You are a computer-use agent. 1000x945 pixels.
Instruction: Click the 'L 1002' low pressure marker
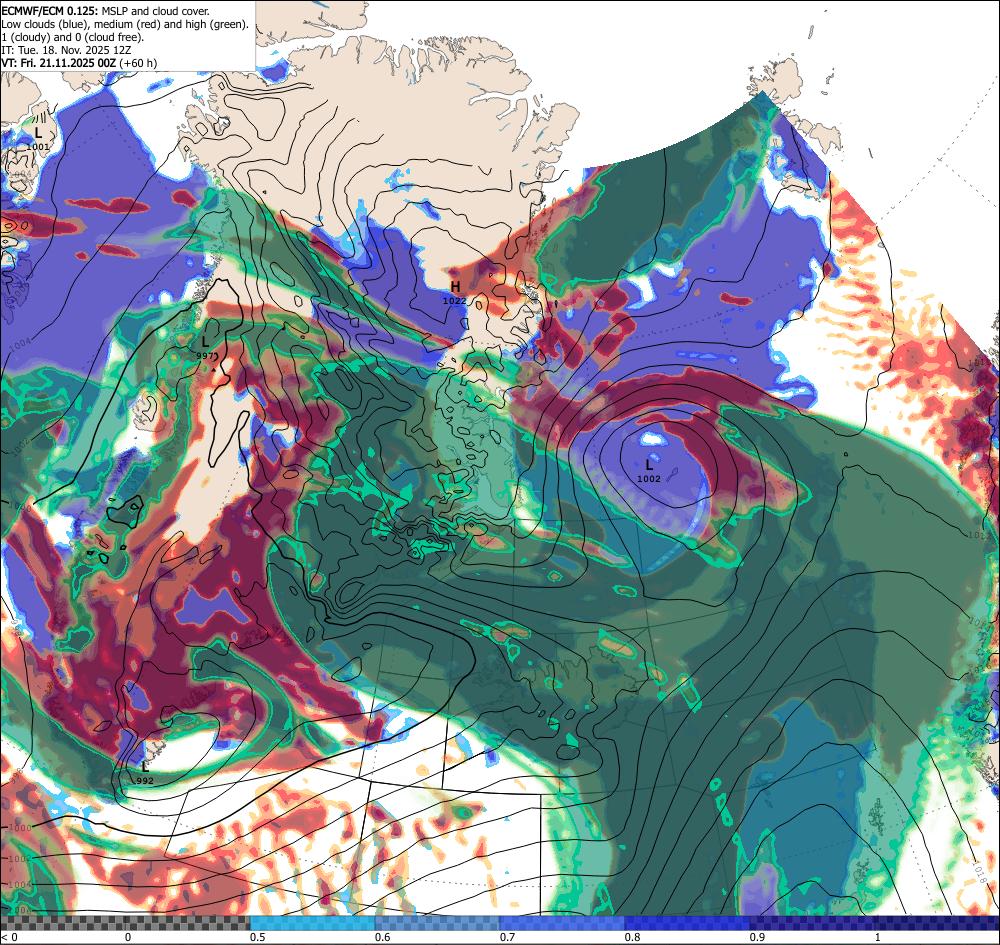click(x=649, y=471)
